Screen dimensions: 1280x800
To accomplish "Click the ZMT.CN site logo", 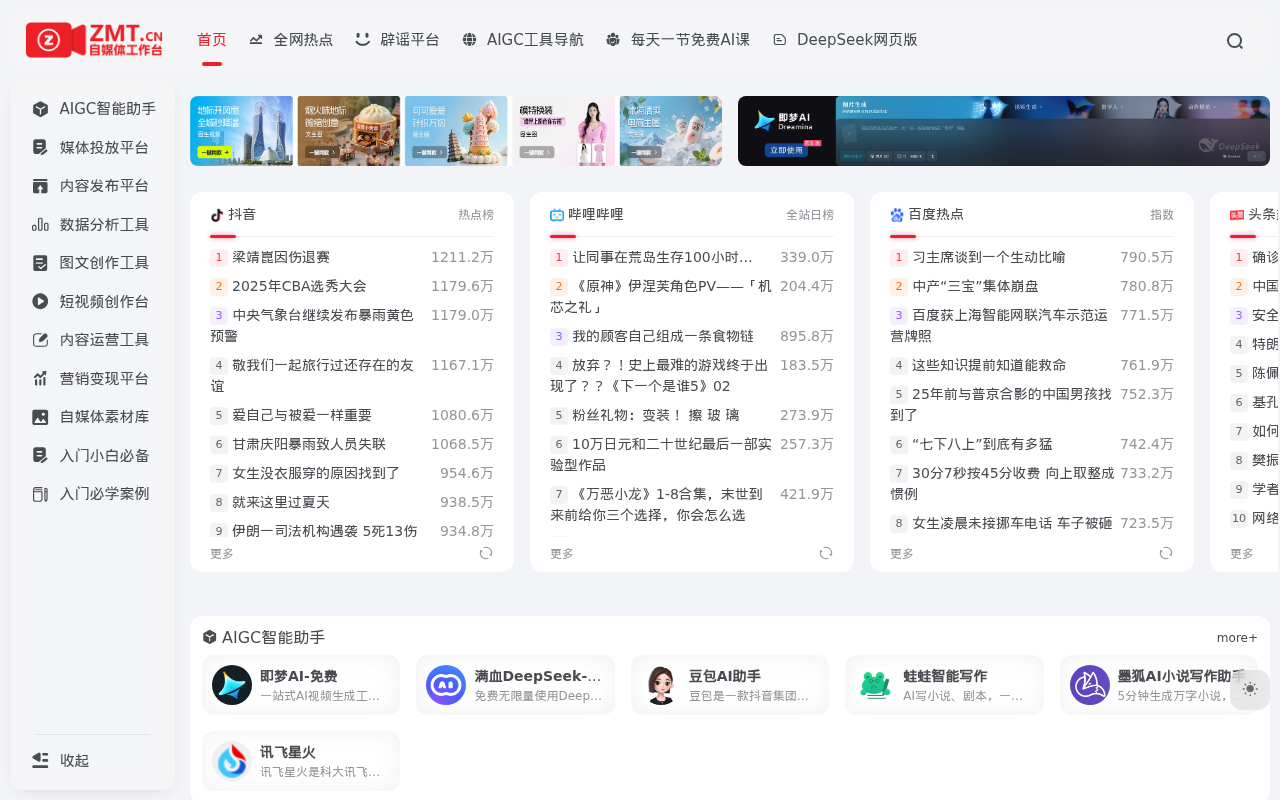I will coord(94,40).
